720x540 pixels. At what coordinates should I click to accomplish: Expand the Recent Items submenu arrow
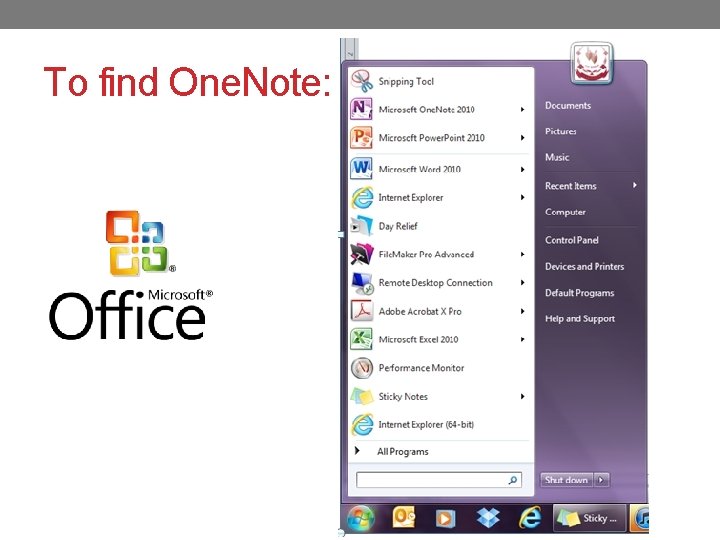pyautogui.click(x=635, y=185)
